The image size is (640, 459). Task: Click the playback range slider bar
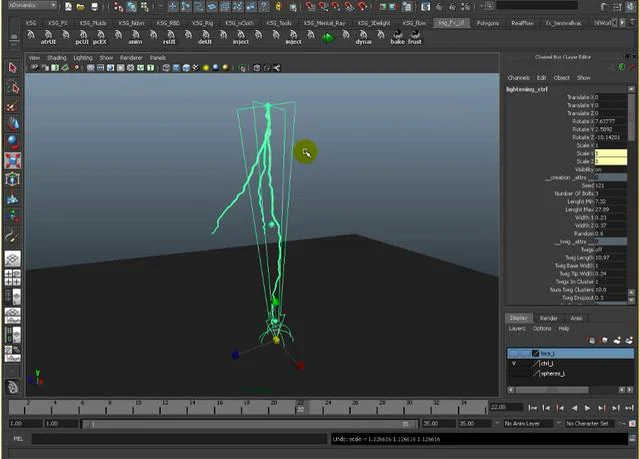250,424
